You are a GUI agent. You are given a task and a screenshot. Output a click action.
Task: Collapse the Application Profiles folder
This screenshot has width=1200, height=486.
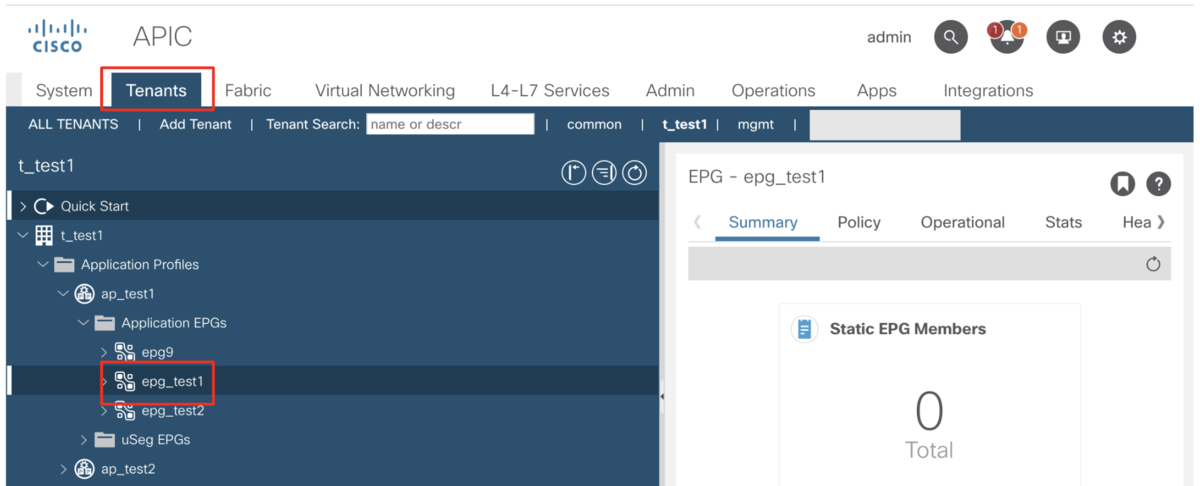[x=43, y=264]
